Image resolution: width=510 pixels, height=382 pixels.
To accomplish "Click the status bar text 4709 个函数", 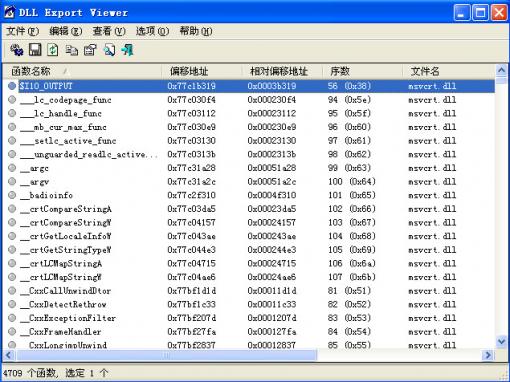I will pos(30,373).
